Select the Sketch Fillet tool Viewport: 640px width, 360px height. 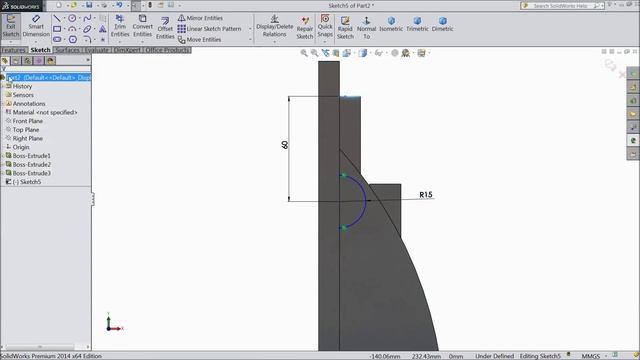[x=87, y=40]
